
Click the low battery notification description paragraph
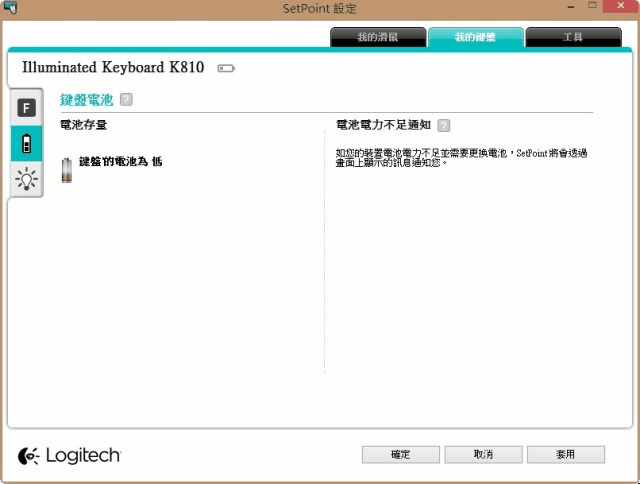point(461,158)
